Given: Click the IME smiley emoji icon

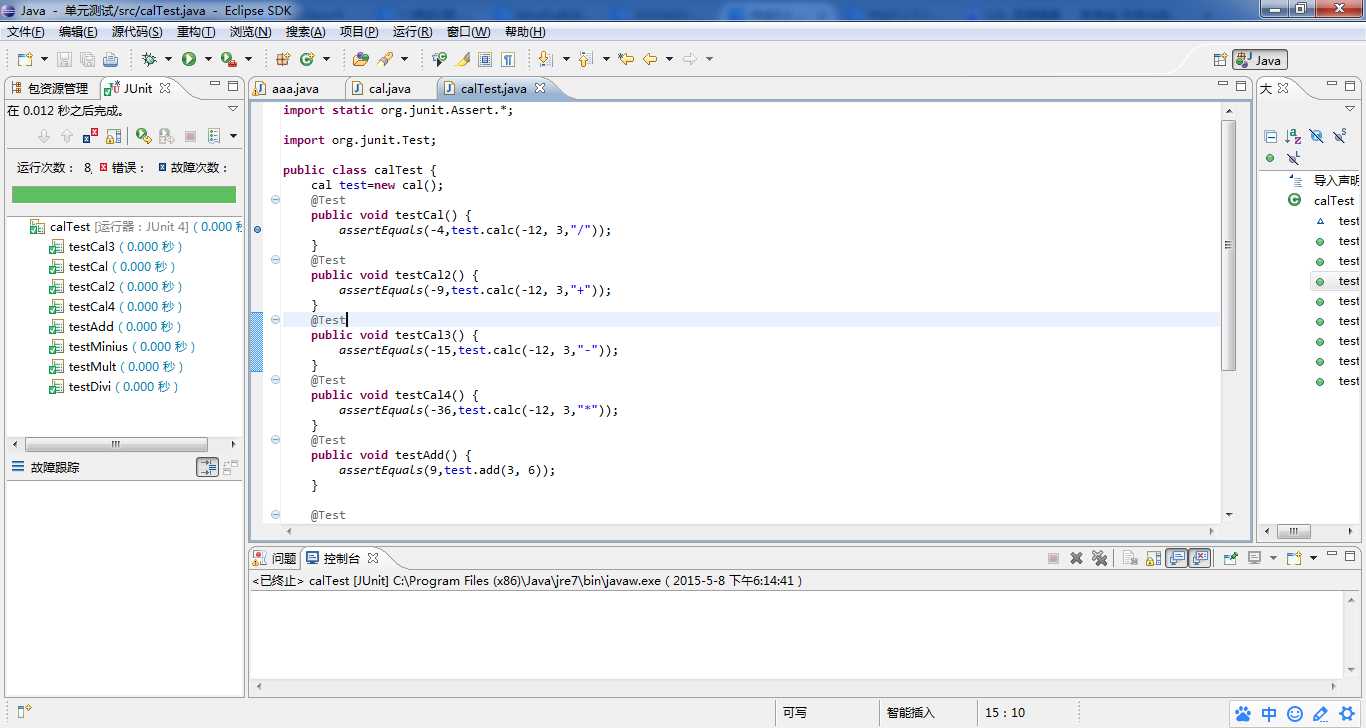Looking at the screenshot, I should click(1295, 714).
